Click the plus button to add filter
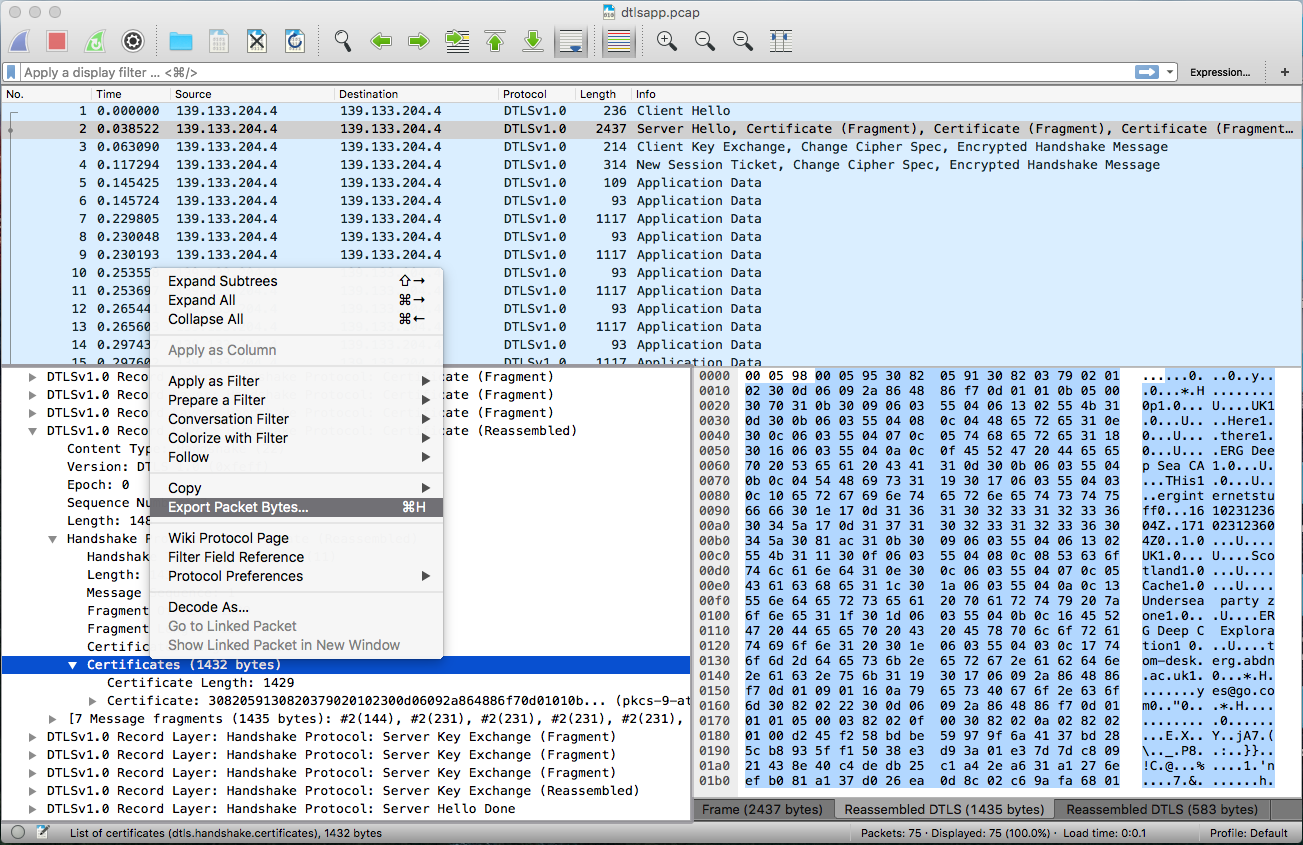The width and height of the screenshot is (1303, 845). (x=1285, y=72)
